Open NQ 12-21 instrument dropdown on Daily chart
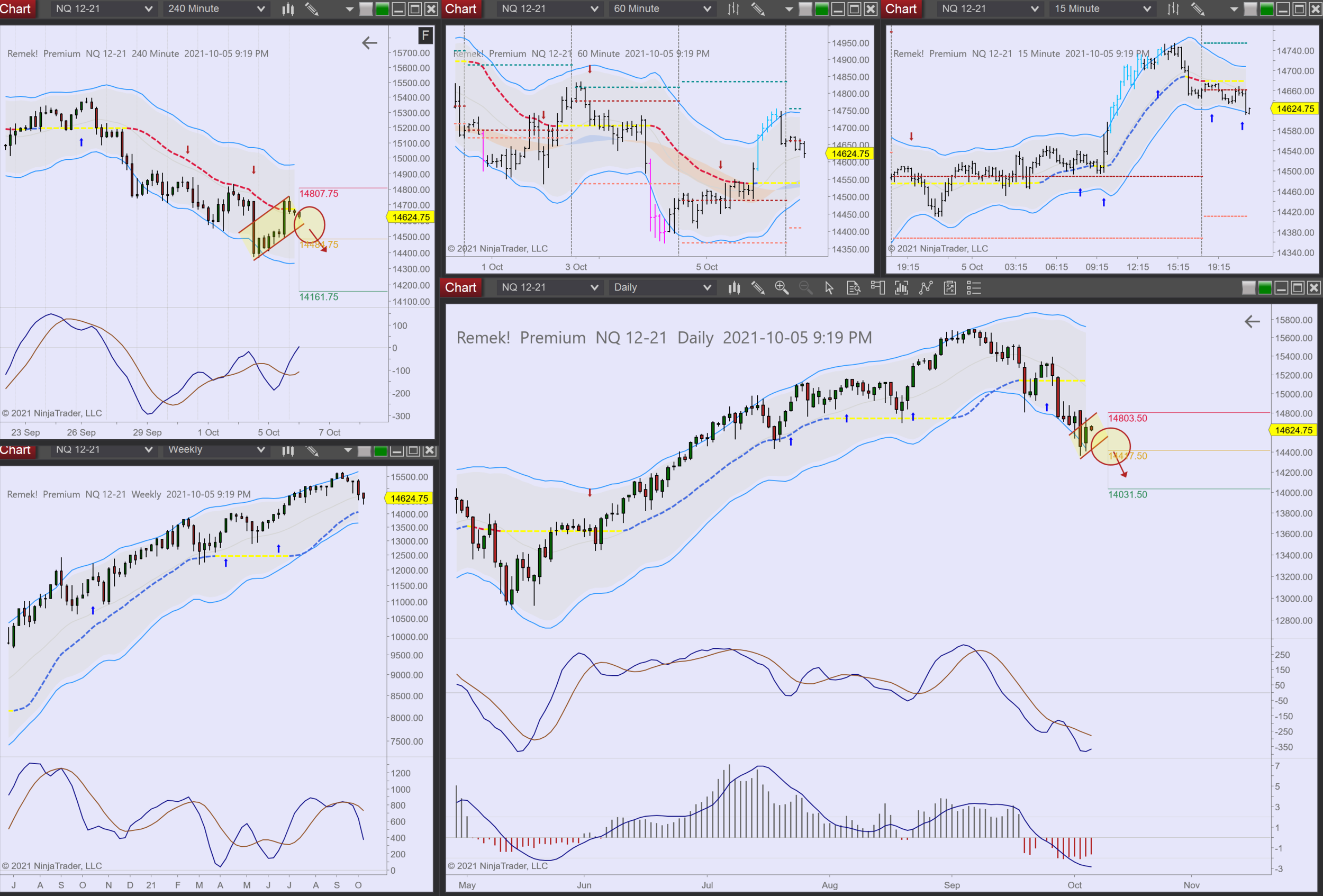The image size is (1323, 896). pos(549,287)
